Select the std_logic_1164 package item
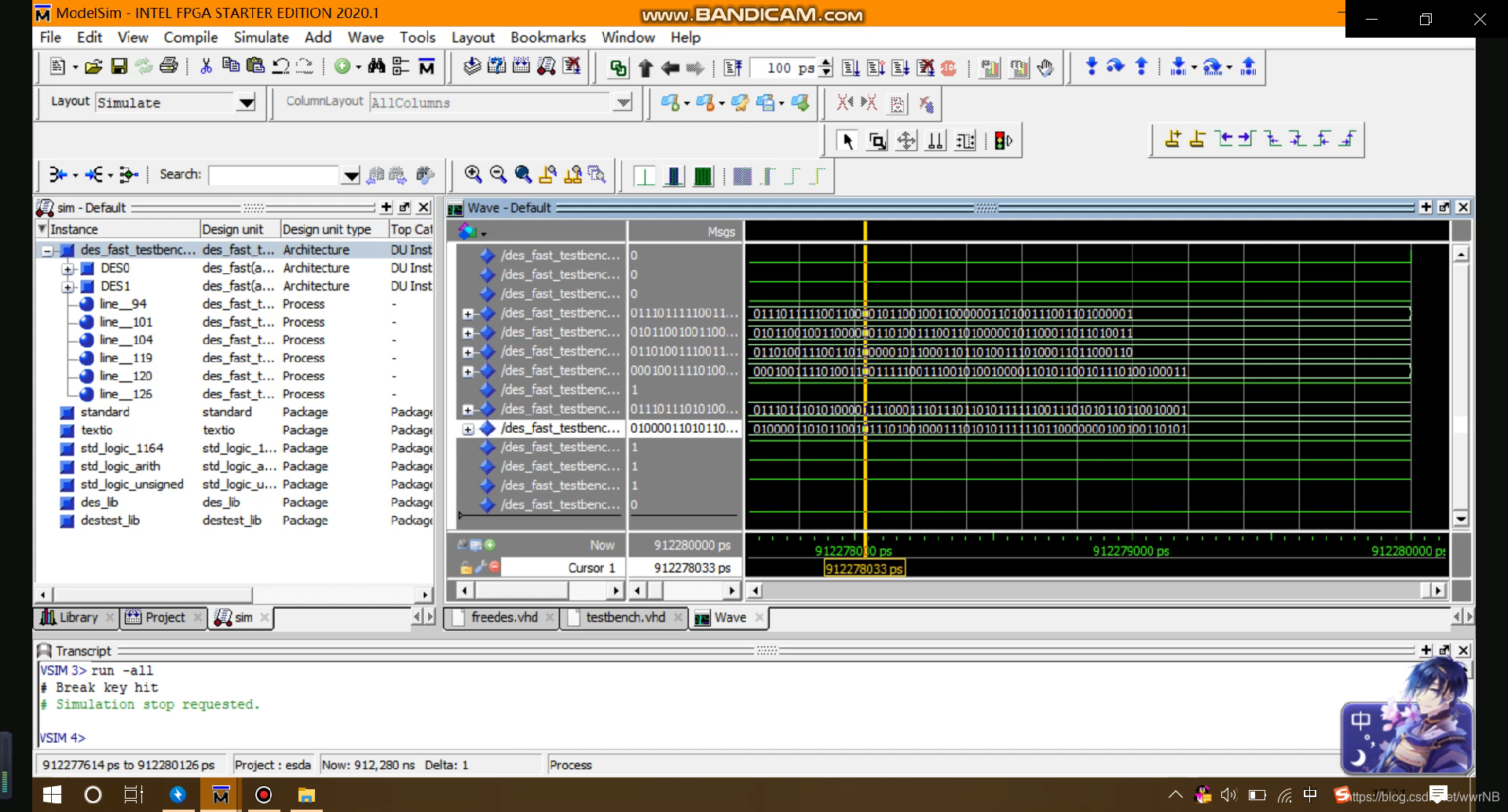This screenshot has width=1508, height=812. point(122,448)
